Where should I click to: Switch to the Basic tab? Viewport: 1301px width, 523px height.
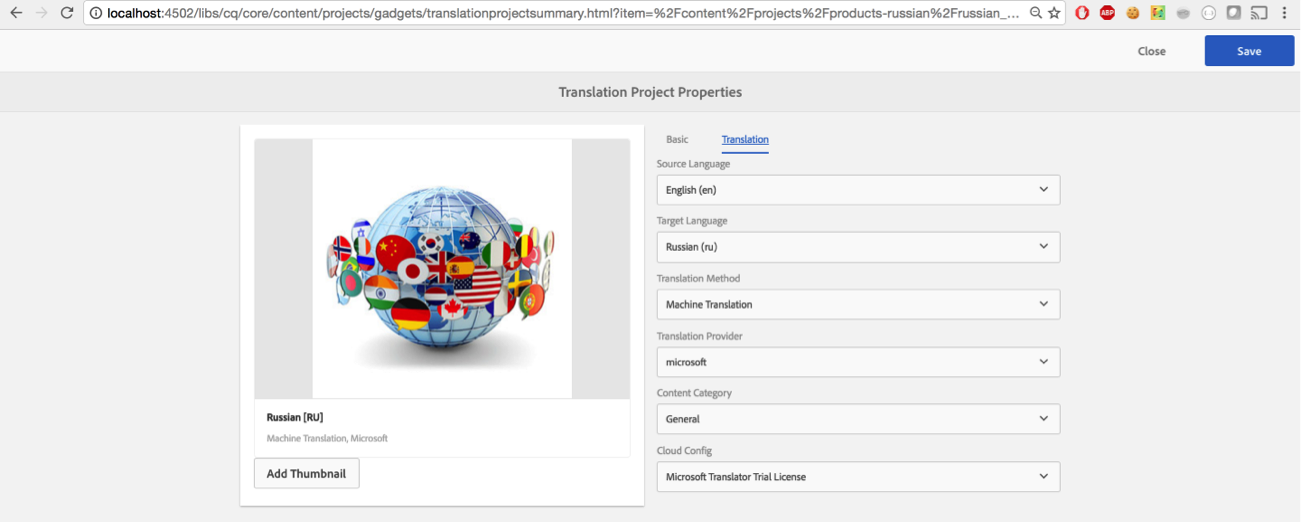[x=677, y=139]
